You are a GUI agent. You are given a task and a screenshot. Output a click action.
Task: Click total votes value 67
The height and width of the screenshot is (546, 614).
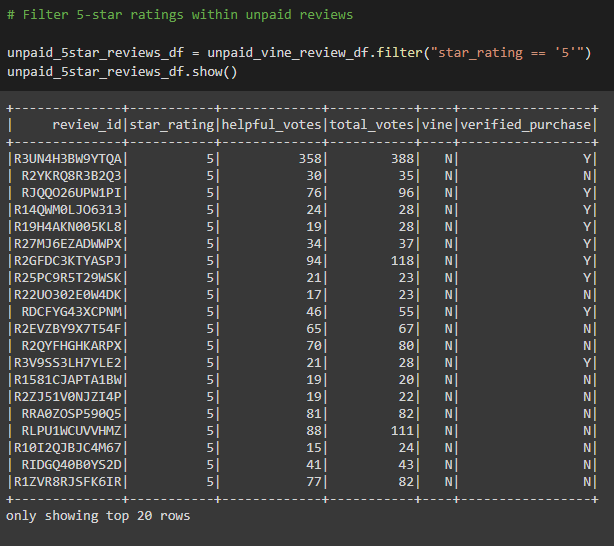click(406, 329)
